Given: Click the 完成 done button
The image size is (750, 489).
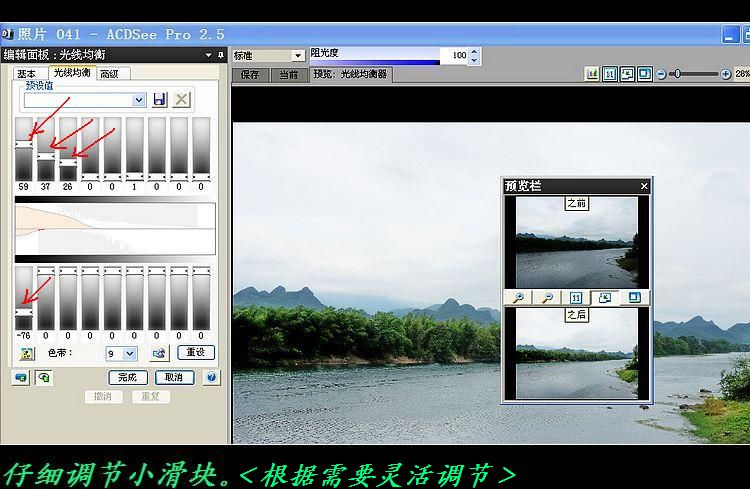Looking at the screenshot, I should [x=128, y=378].
